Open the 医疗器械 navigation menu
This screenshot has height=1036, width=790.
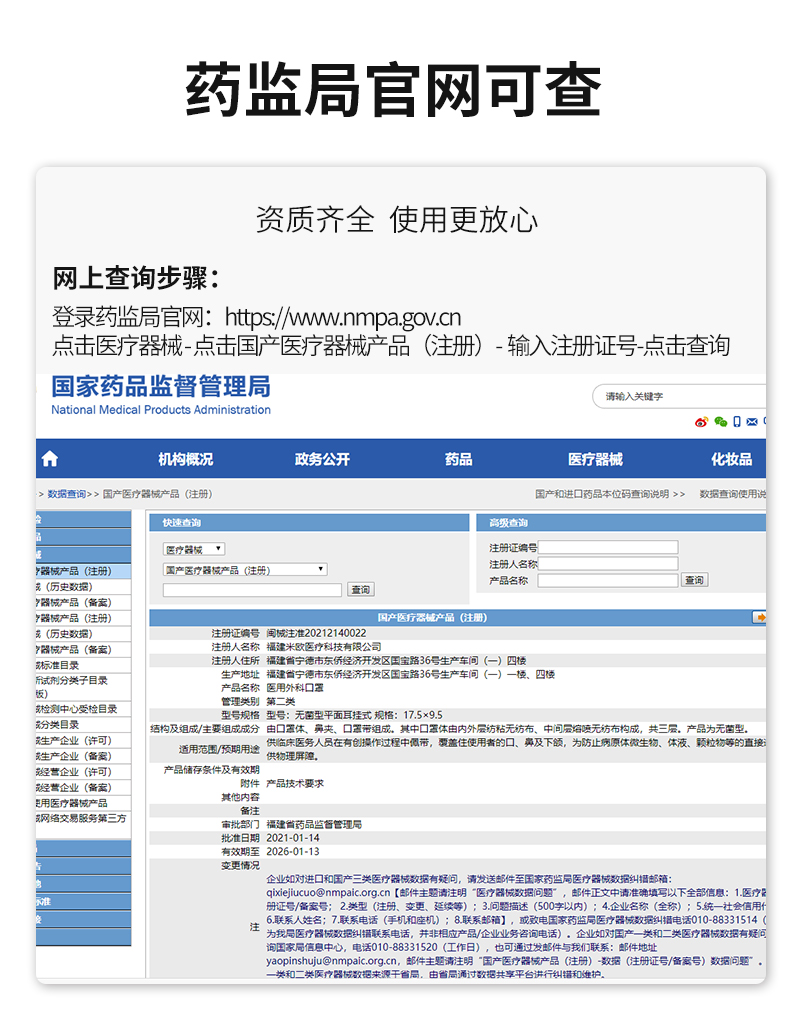point(595,459)
